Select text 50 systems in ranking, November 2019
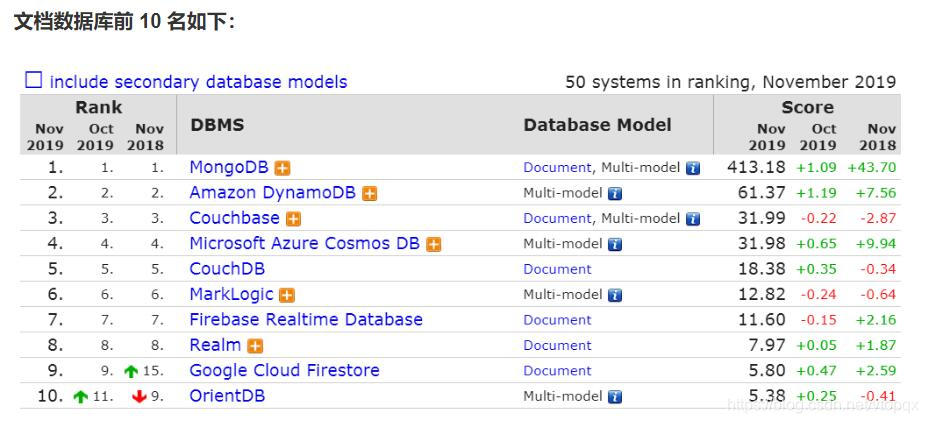This screenshot has width=928, height=423. 730,82
